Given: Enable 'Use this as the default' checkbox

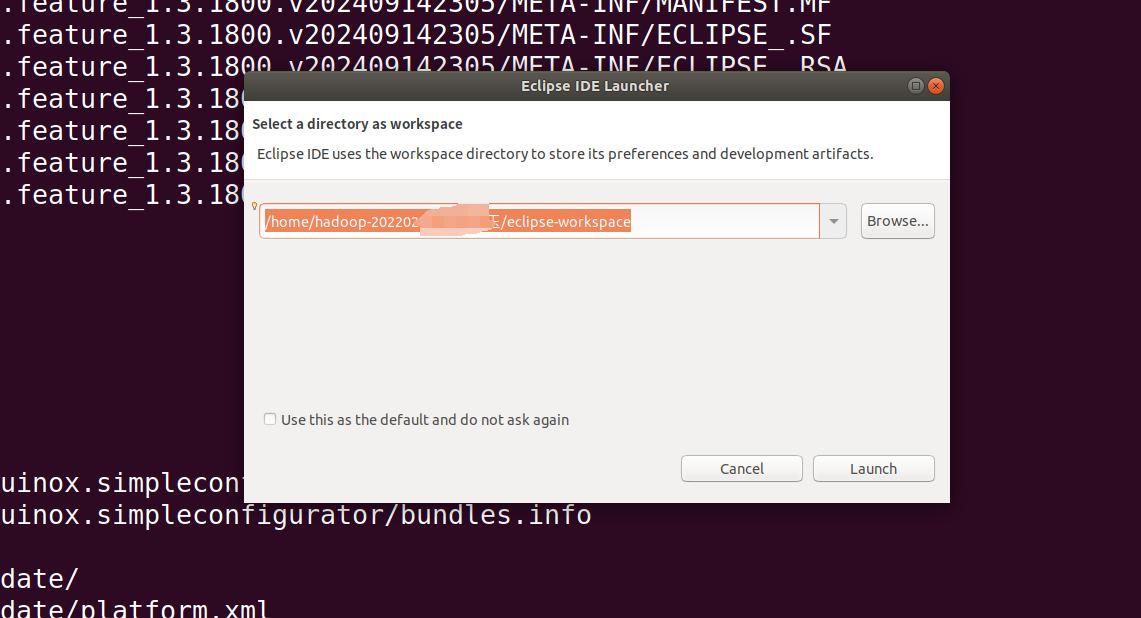Looking at the screenshot, I should (x=270, y=419).
